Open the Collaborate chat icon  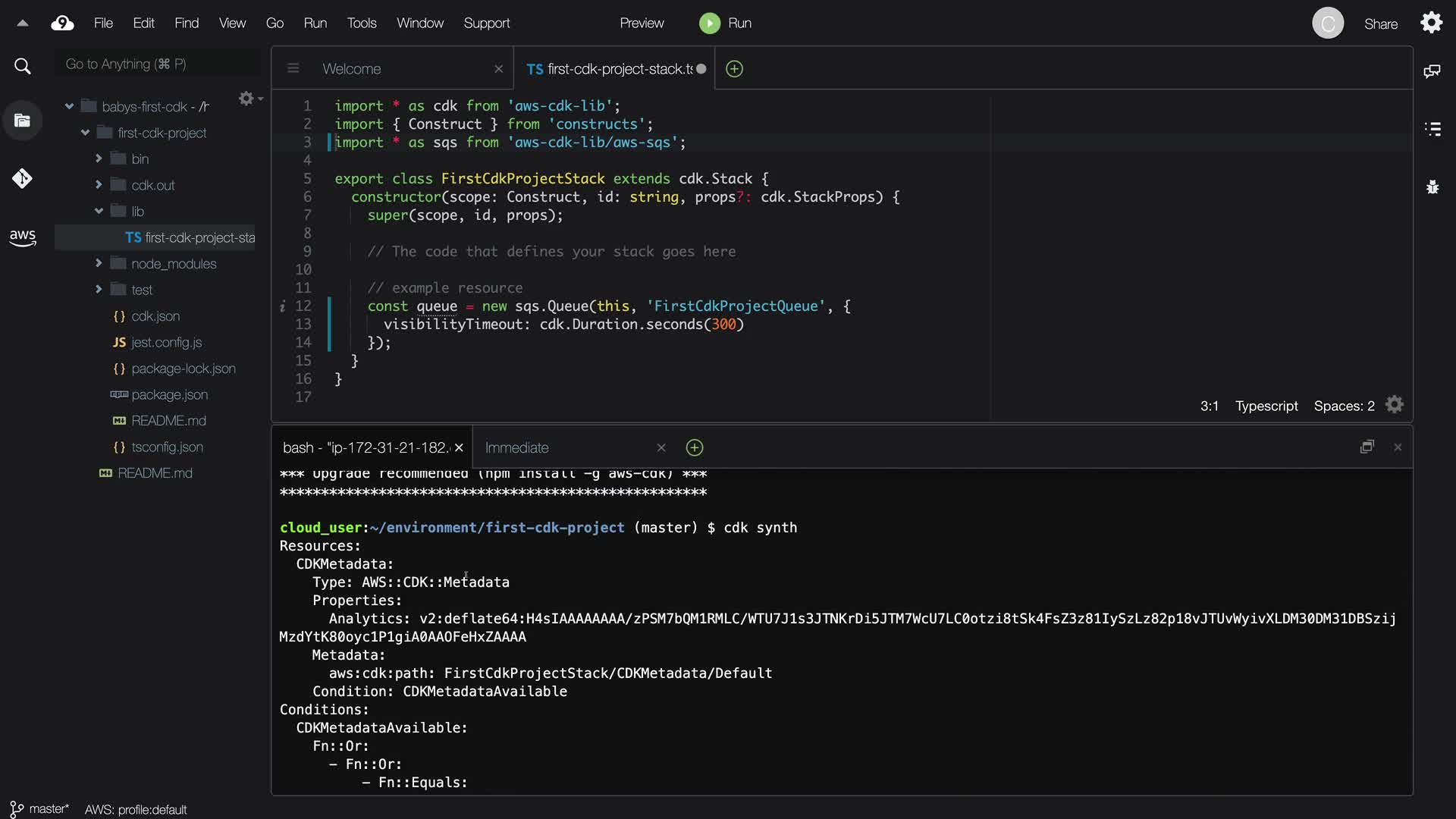click(1432, 71)
